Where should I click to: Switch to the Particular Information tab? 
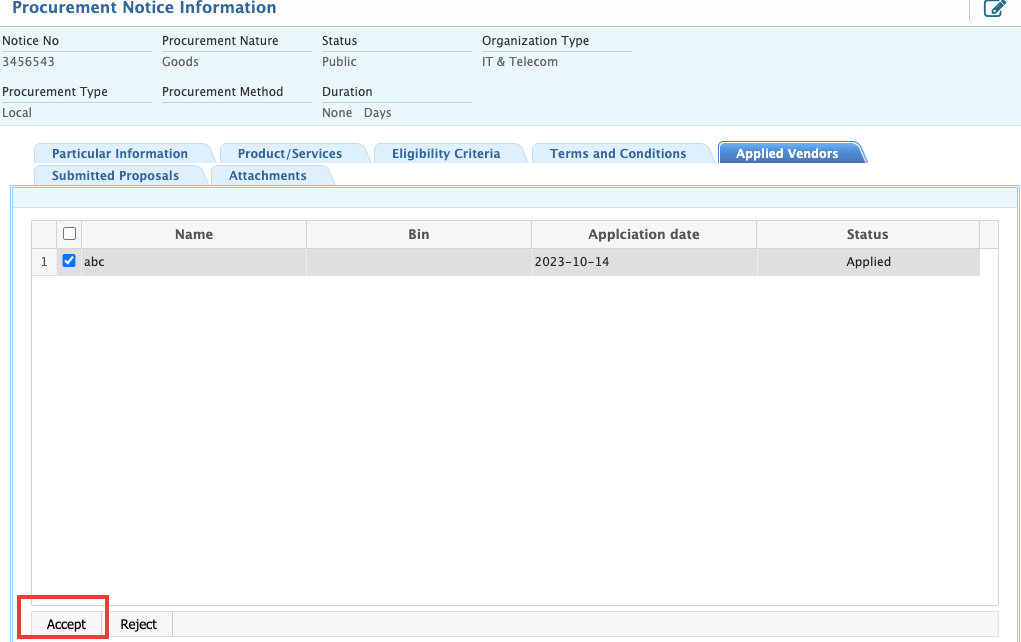(x=123, y=153)
